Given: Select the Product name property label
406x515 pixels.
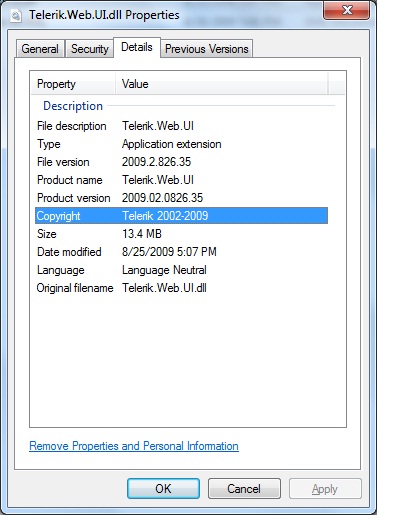Looking at the screenshot, I should 70,180.
